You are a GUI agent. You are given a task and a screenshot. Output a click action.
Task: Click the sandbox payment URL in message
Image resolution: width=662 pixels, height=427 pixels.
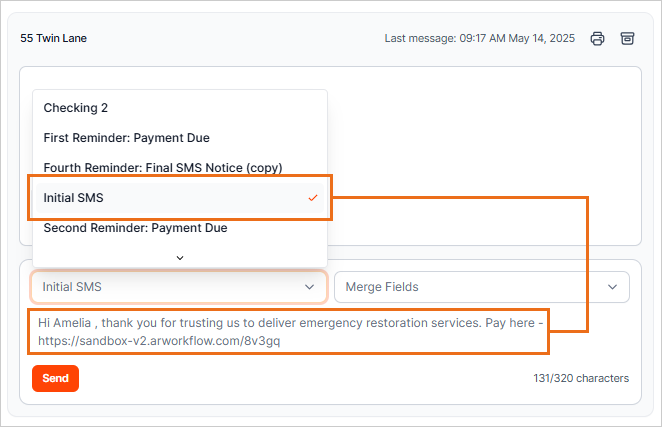(159, 341)
